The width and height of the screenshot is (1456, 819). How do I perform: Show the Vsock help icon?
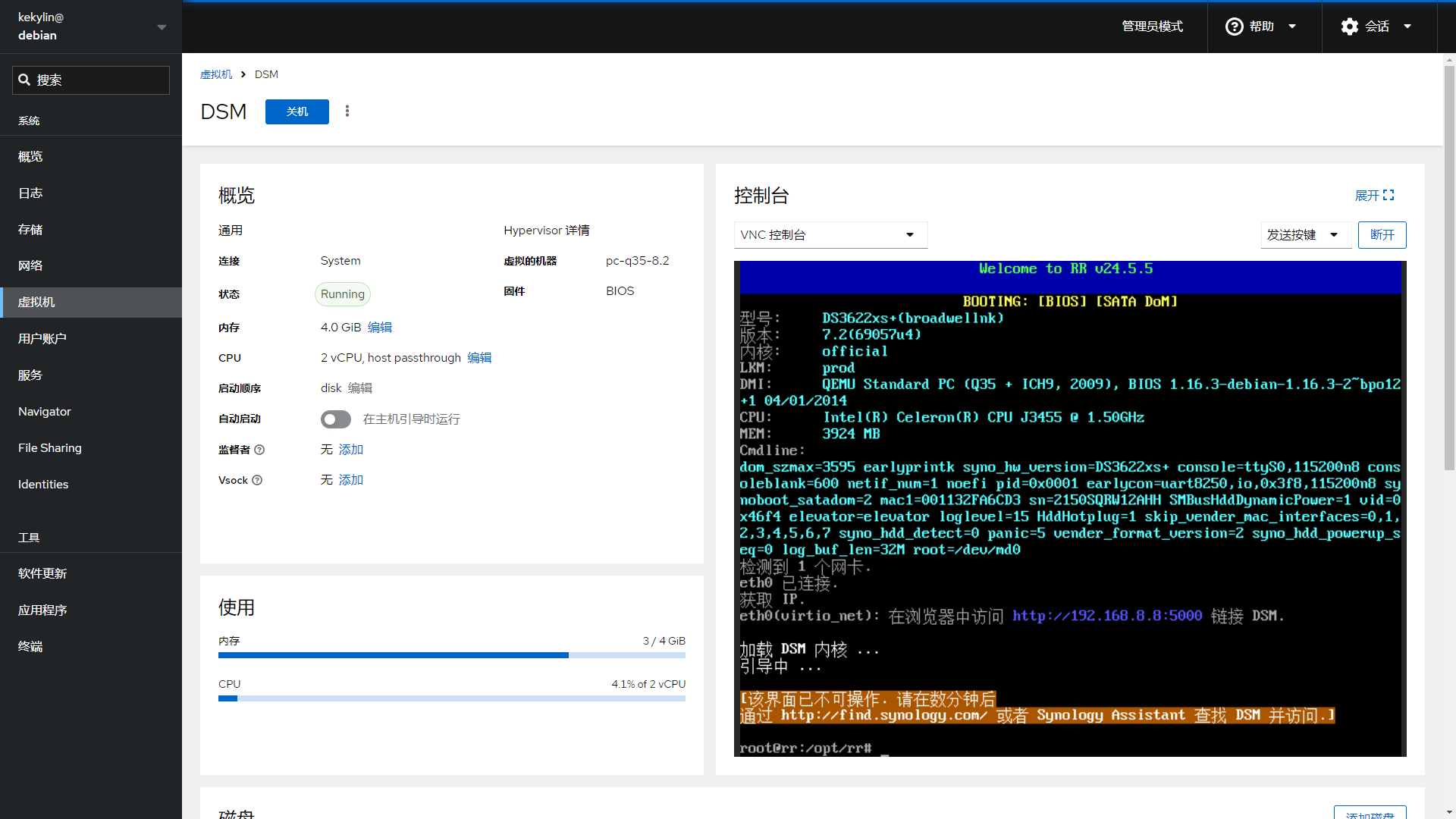[x=257, y=480]
